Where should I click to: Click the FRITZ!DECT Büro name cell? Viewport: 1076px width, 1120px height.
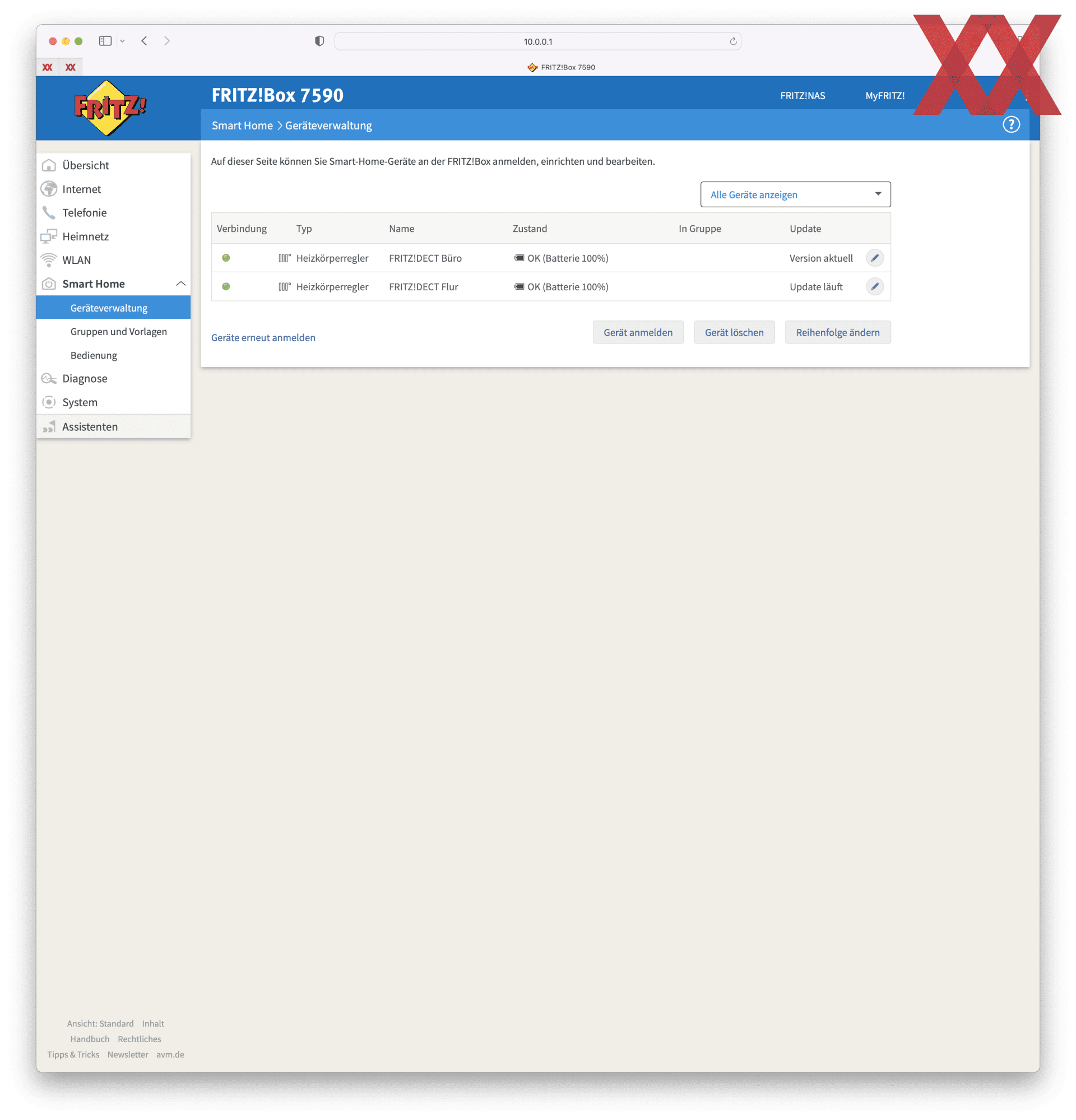(x=425, y=258)
